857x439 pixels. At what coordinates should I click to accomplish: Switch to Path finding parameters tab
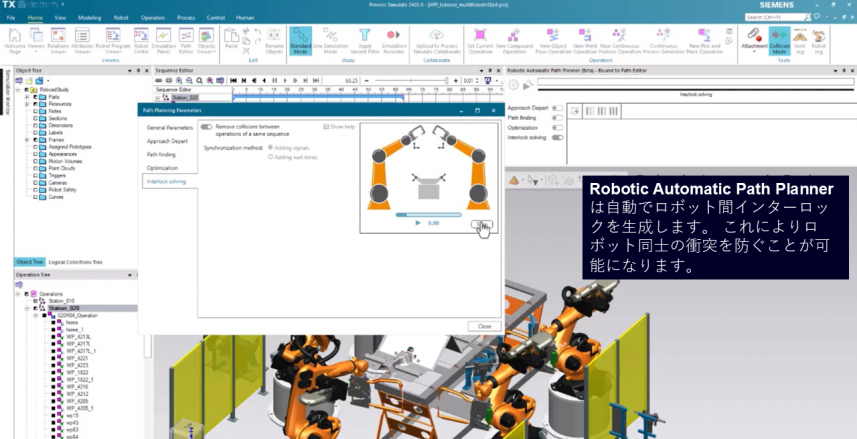coord(161,155)
